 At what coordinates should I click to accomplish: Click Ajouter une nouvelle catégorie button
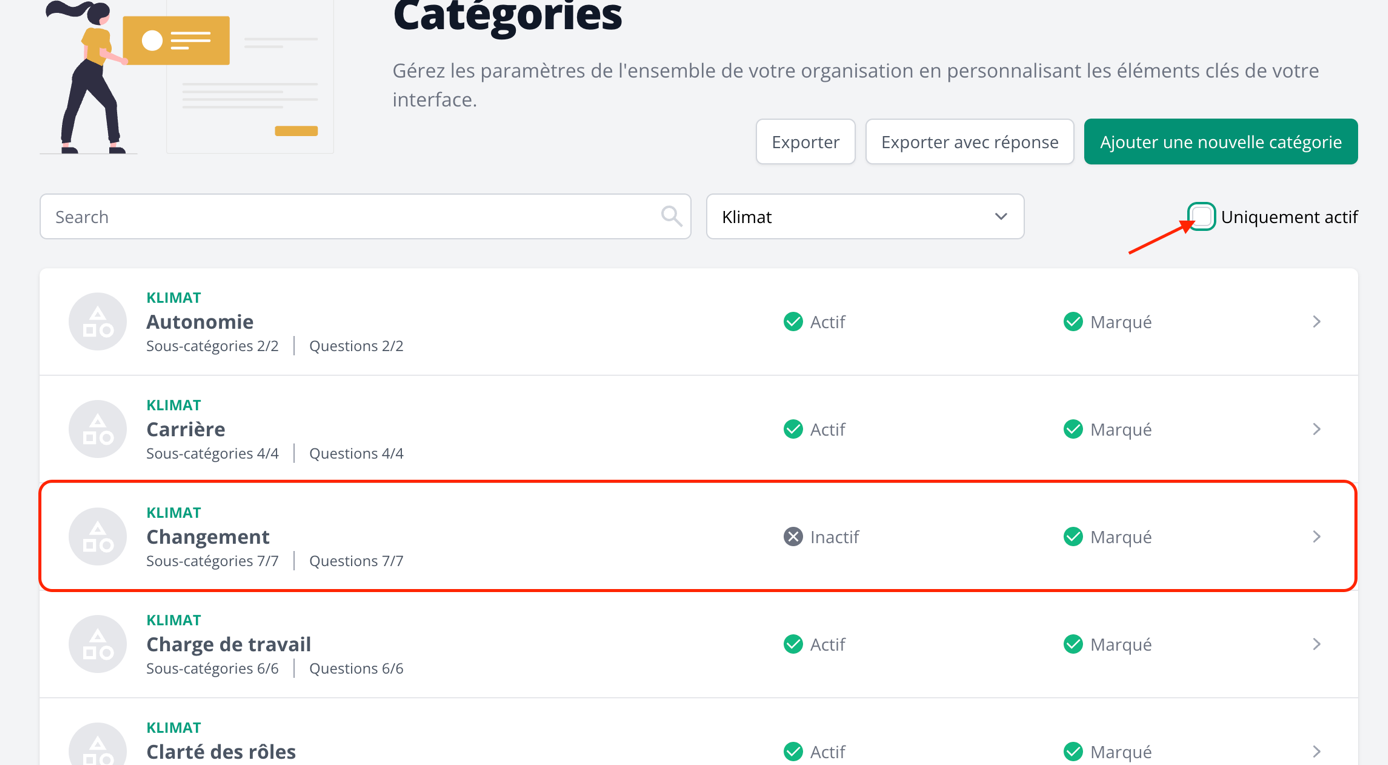(1221, 142)
